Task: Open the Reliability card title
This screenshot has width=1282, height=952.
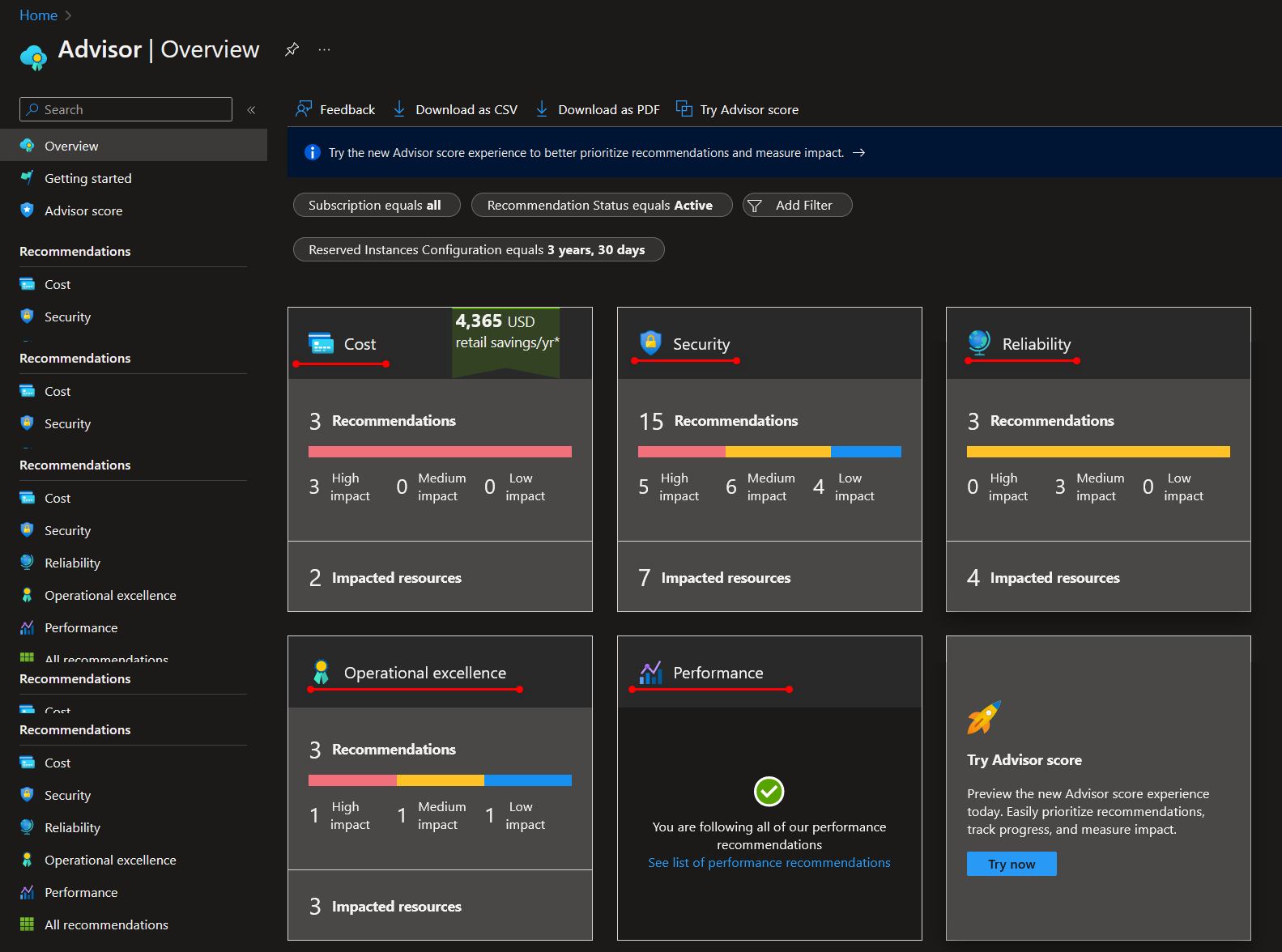Action: pyautogui.click(x=1037, y=344)
